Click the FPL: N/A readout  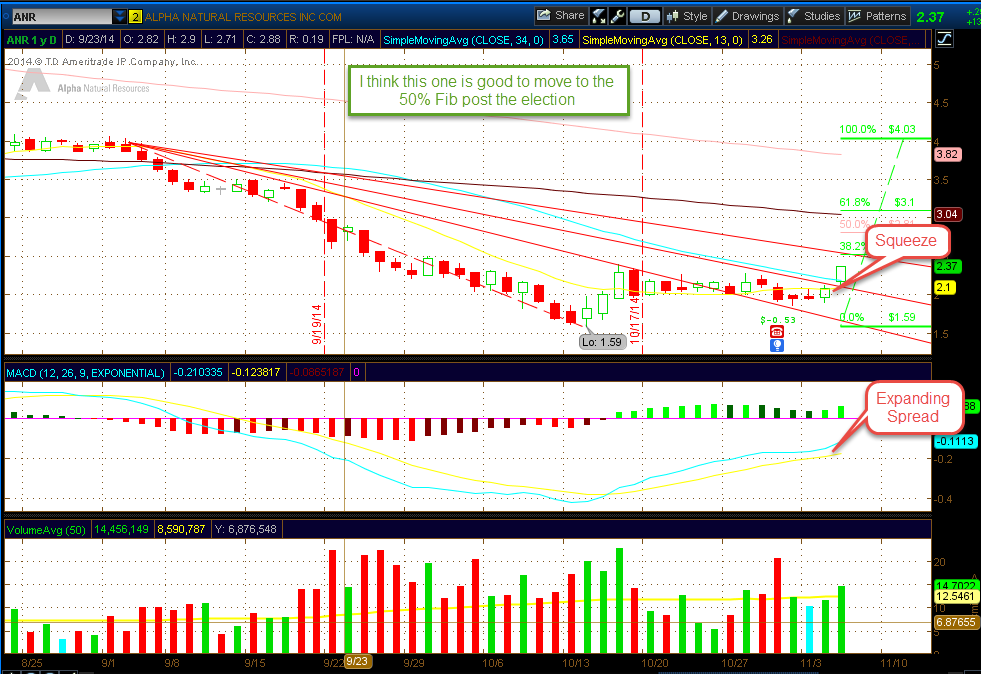[x=353, y=39]
